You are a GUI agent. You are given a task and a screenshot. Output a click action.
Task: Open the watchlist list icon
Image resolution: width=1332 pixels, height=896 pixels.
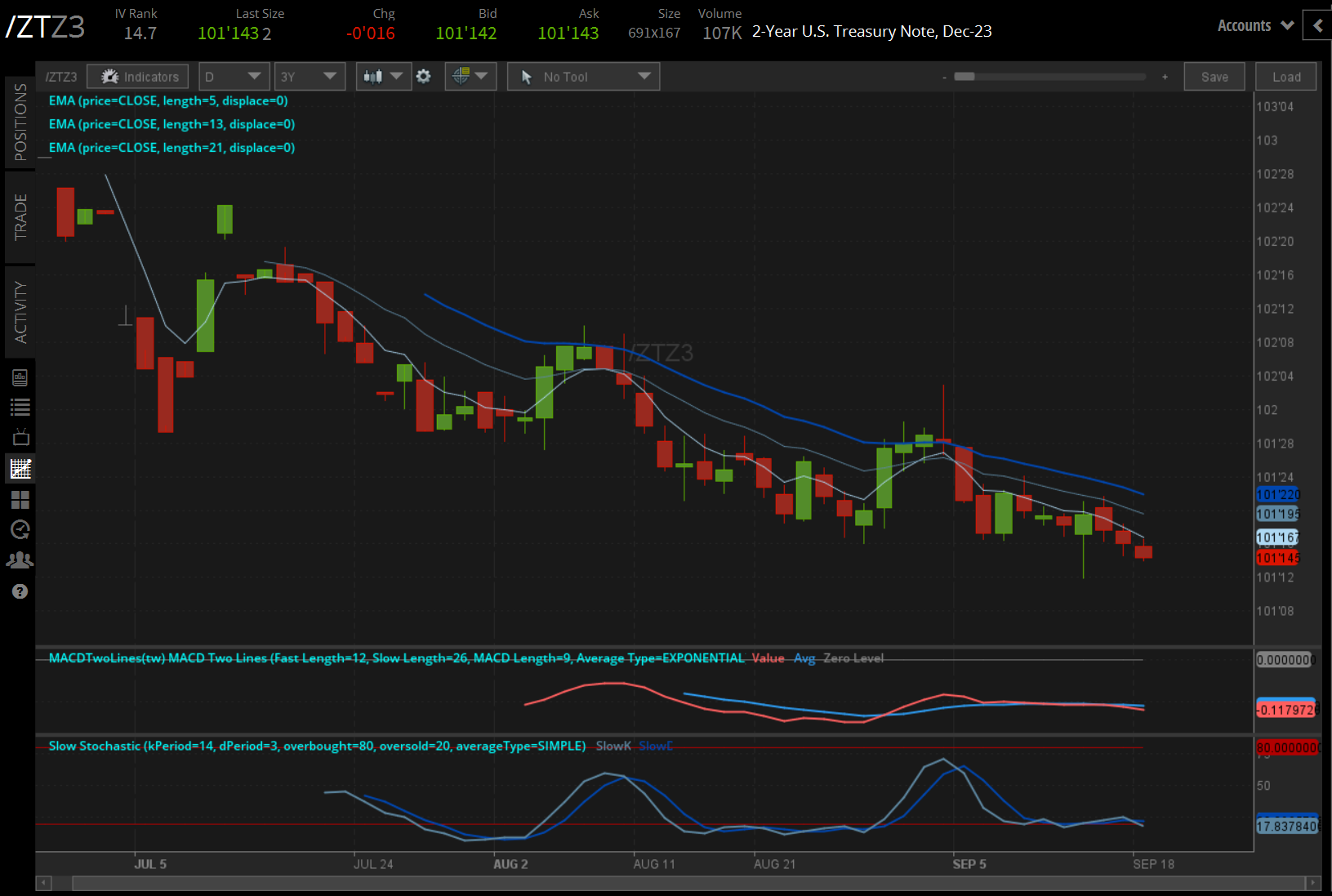20,407
